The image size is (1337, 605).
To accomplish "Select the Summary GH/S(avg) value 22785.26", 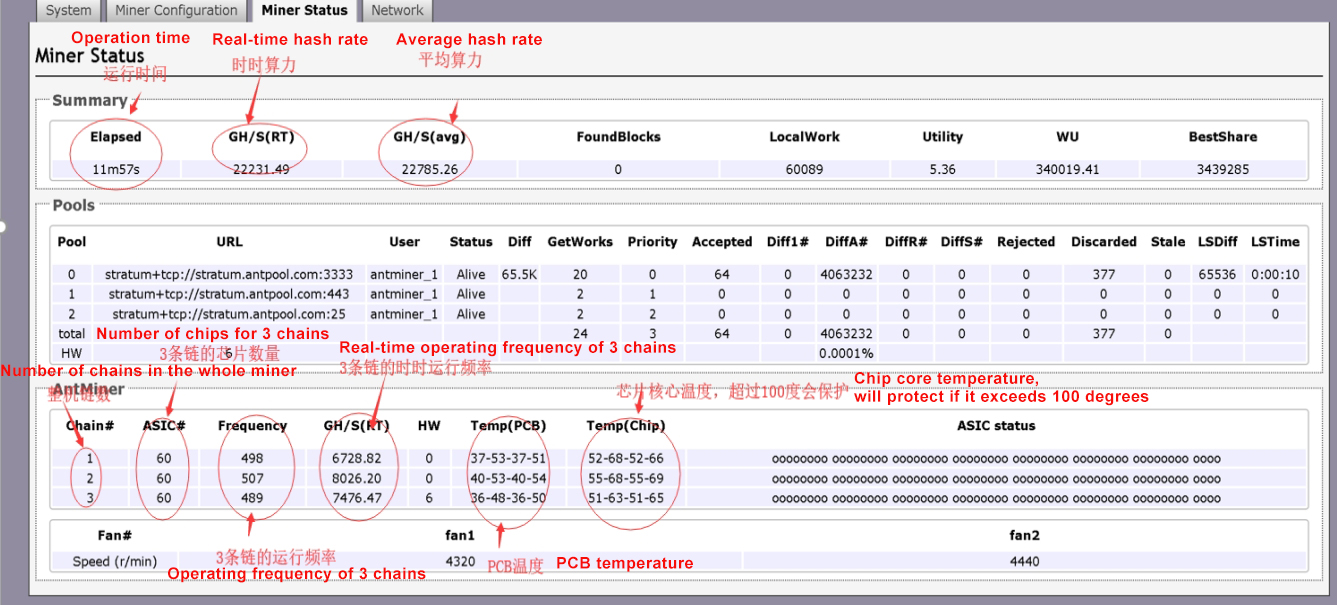I will [x=429, y=169].
